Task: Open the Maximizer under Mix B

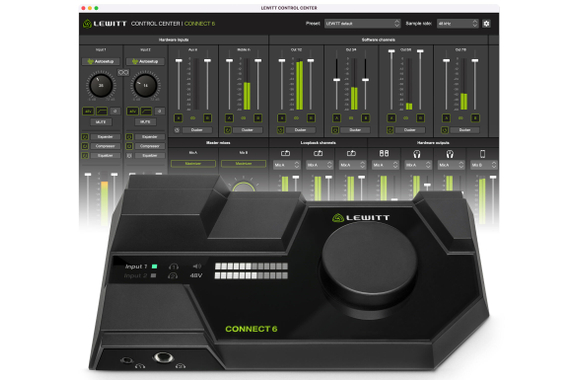Action: click(x=244, y=164)
